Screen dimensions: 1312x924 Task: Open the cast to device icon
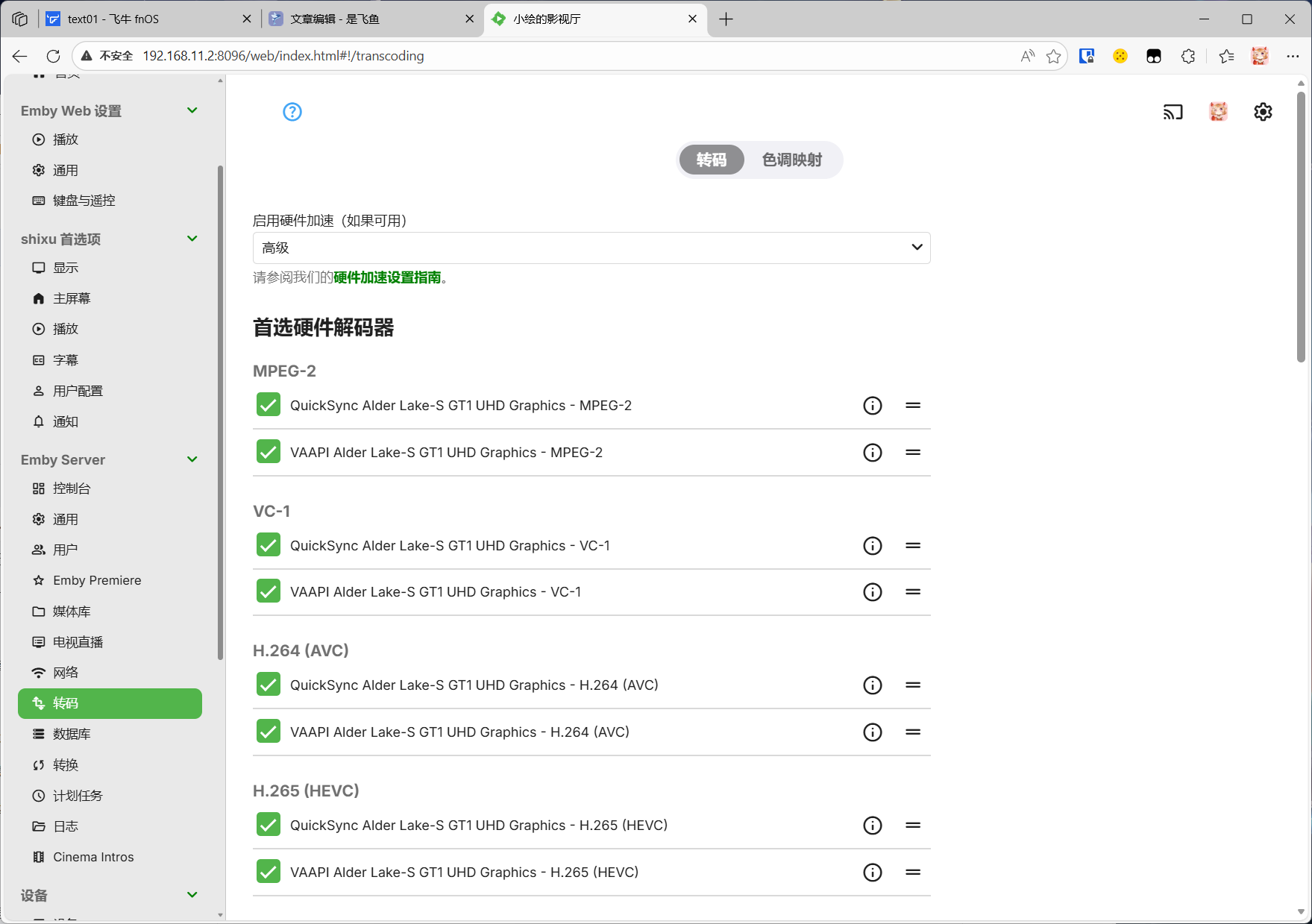click(1173, 112)
